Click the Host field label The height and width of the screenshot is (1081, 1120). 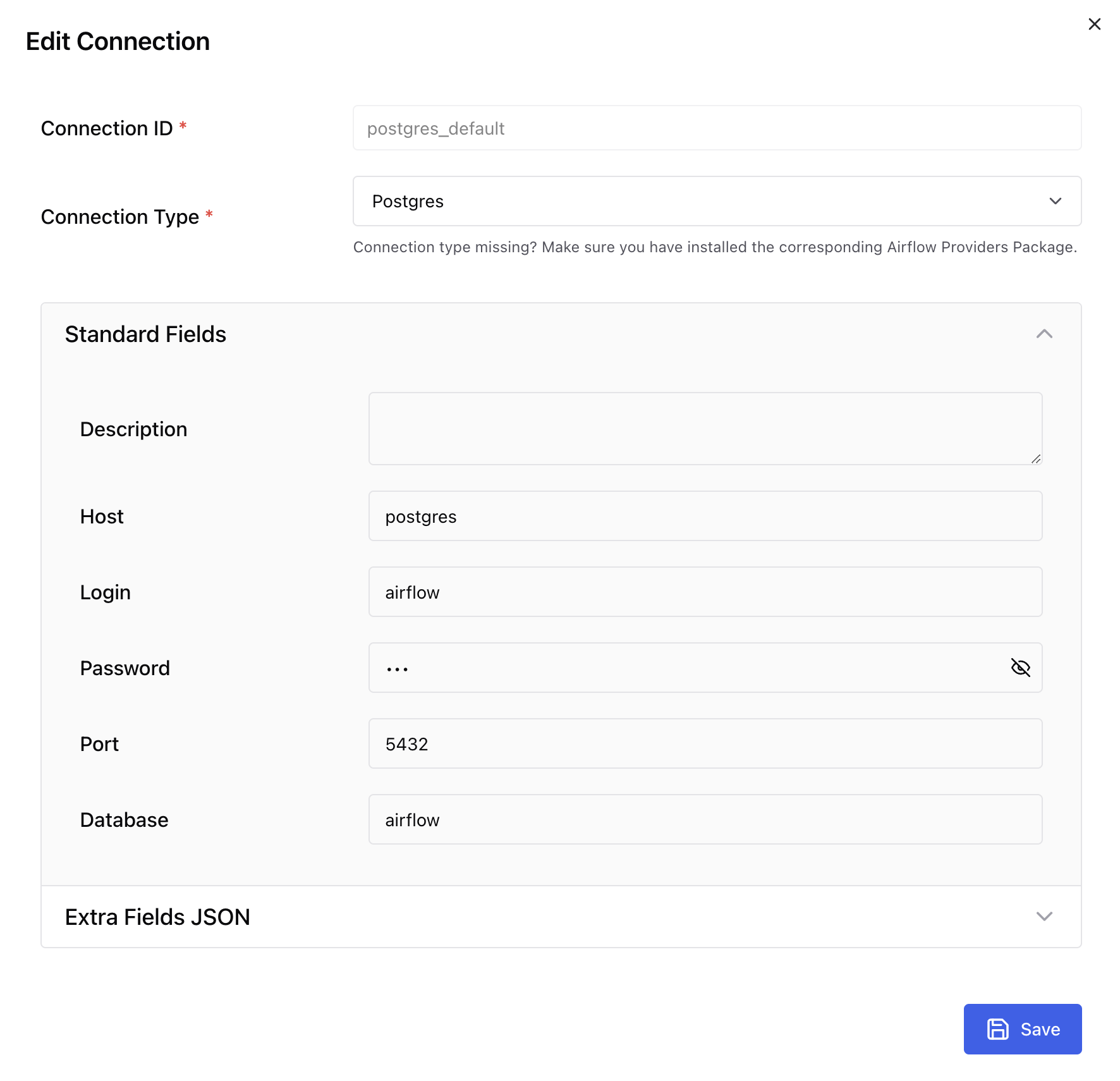pyautogui.click(x=102, y=516)
